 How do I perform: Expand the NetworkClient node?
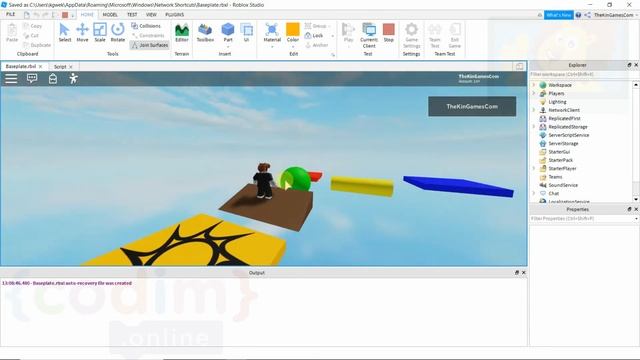[533, 110]
